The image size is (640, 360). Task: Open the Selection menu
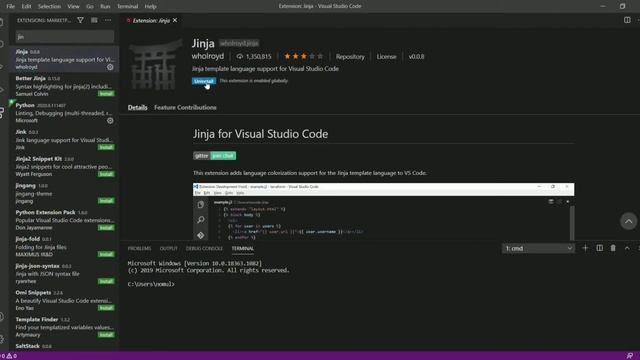click(x=49, y=6)
